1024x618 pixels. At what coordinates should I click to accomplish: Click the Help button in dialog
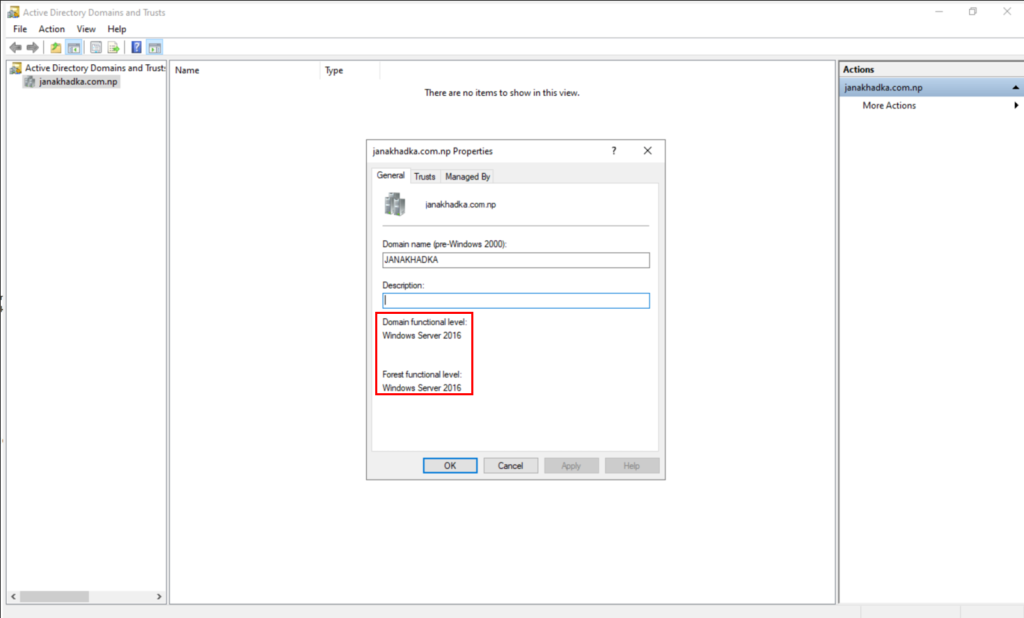click(x=632, y=466)
